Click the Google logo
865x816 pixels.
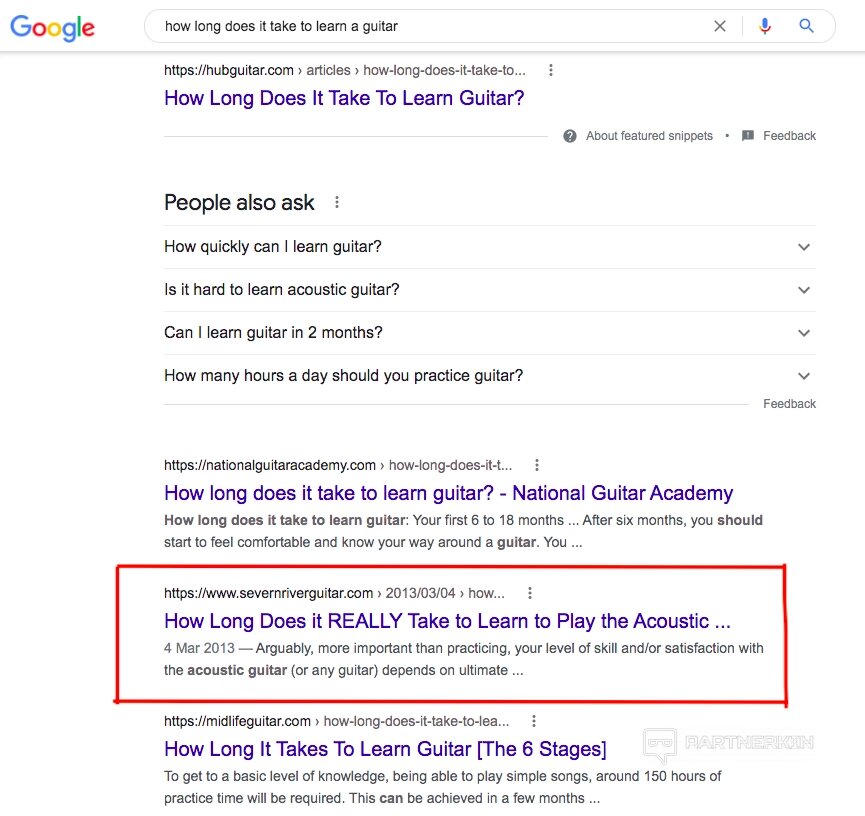click(x=52, y=27)
